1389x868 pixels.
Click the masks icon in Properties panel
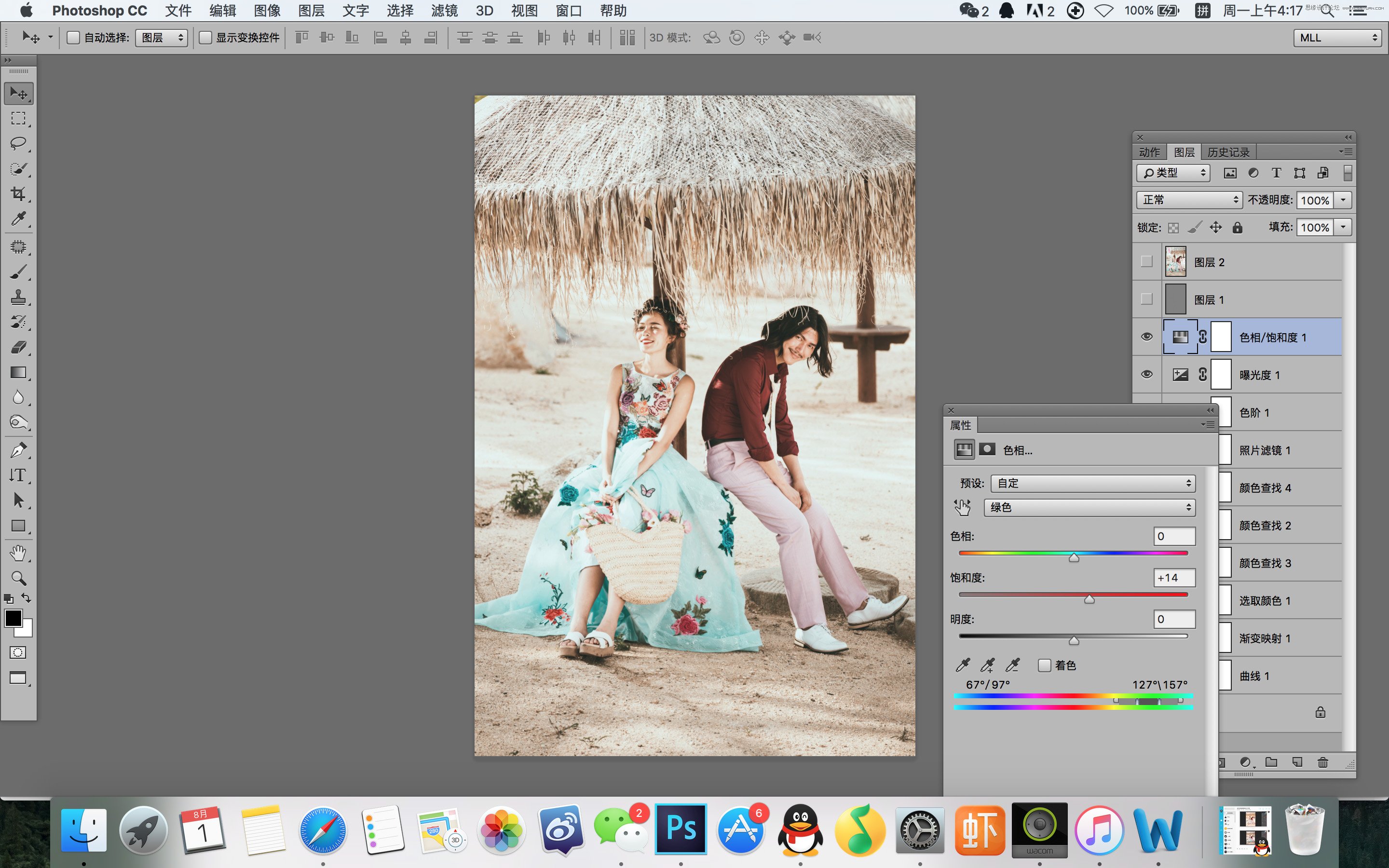(987, 449)
